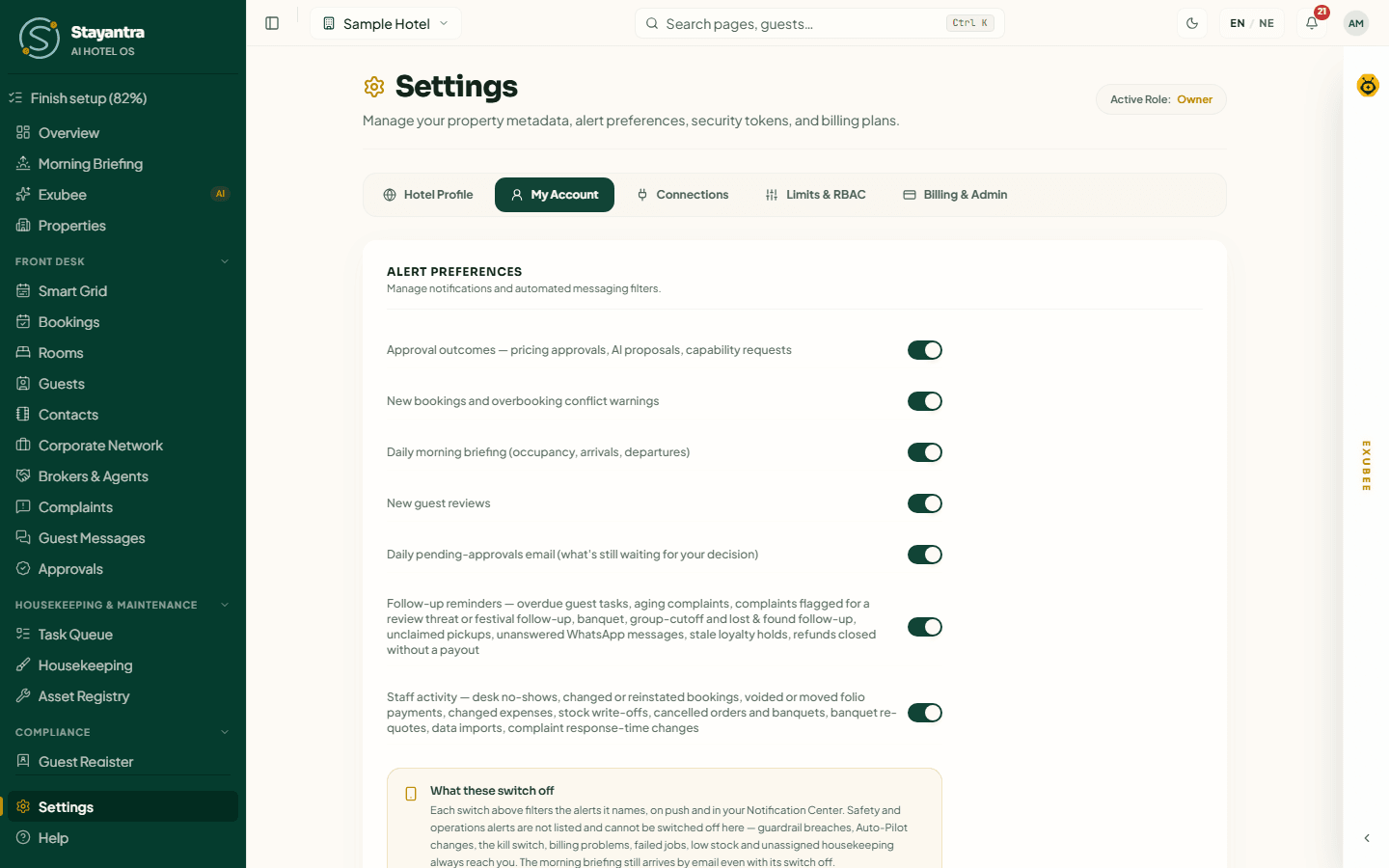Click the Overview icon in sidebar
Viewport: 1389px width, 868px height.
[23, 132]
